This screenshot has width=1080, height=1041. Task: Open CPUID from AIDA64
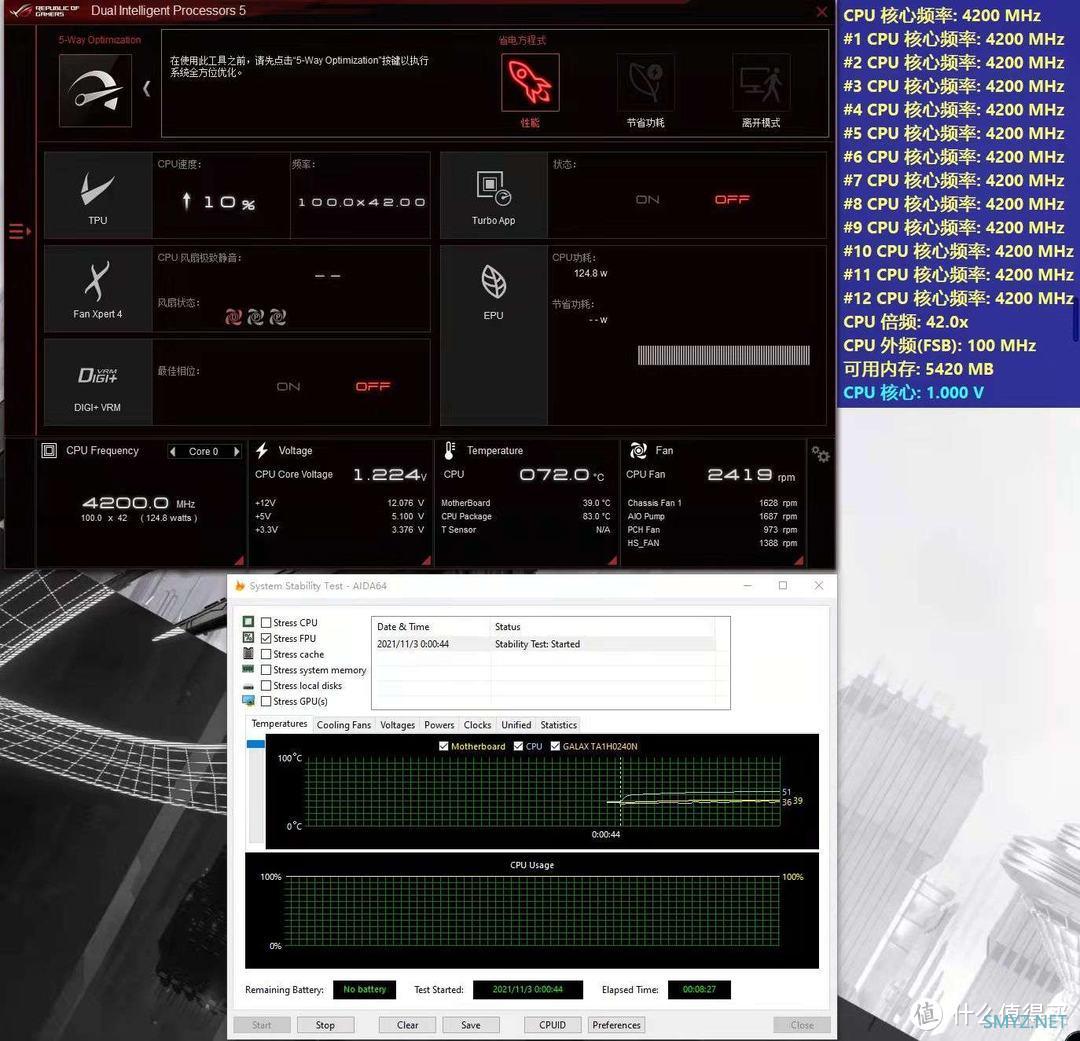point(552,1024)
